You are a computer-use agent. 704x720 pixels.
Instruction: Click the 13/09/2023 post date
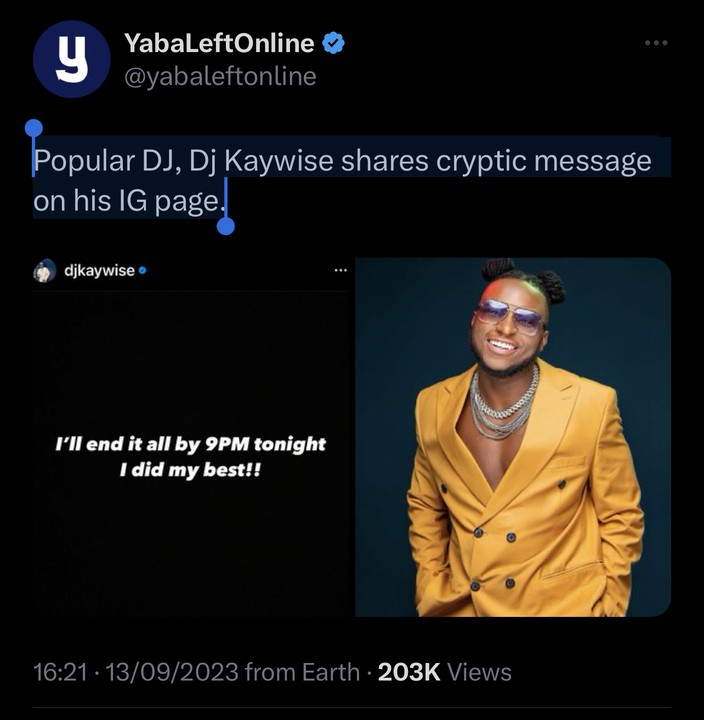coord(172,672)
